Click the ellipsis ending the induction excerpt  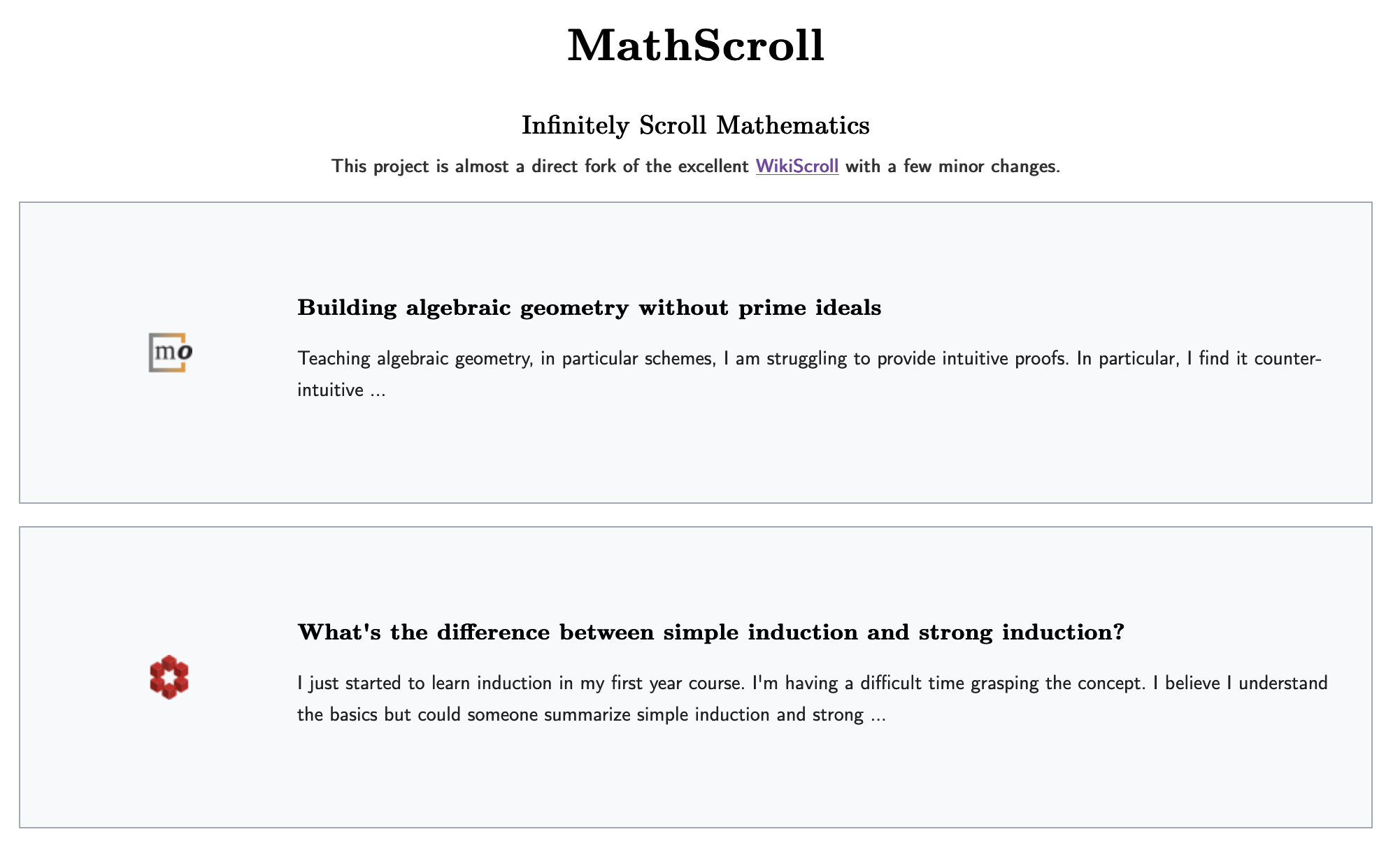pos(878,715)
